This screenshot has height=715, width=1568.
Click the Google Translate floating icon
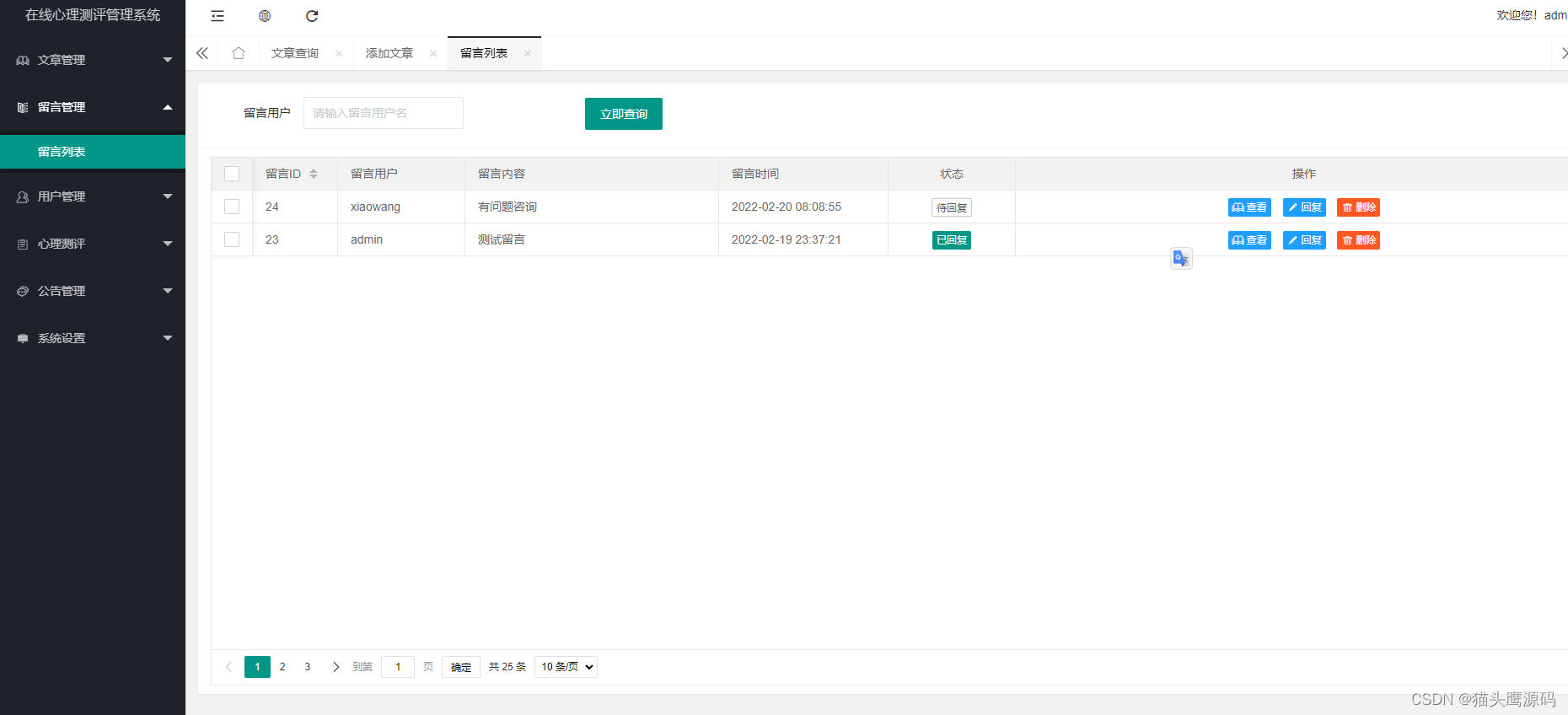tap(1181, 258)
